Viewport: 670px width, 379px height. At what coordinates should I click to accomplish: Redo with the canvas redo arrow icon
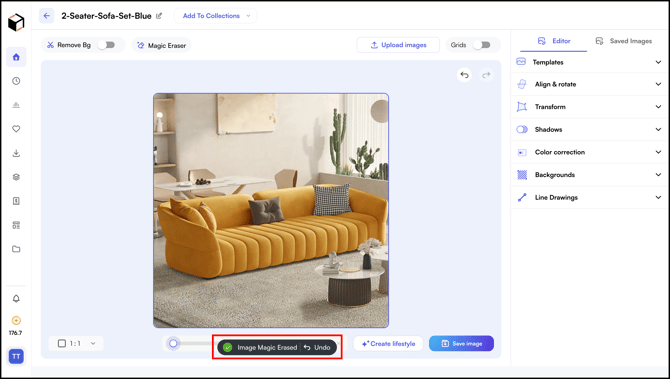(x=486, y=75)
